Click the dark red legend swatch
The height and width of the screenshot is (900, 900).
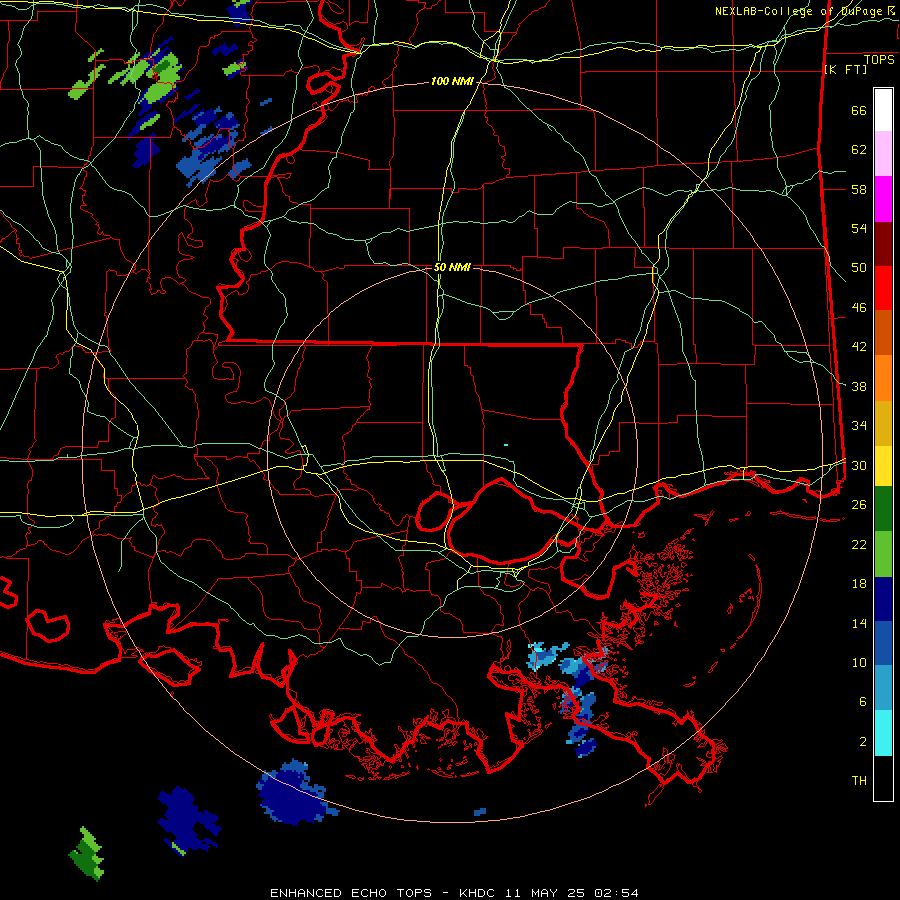(883, 243)
